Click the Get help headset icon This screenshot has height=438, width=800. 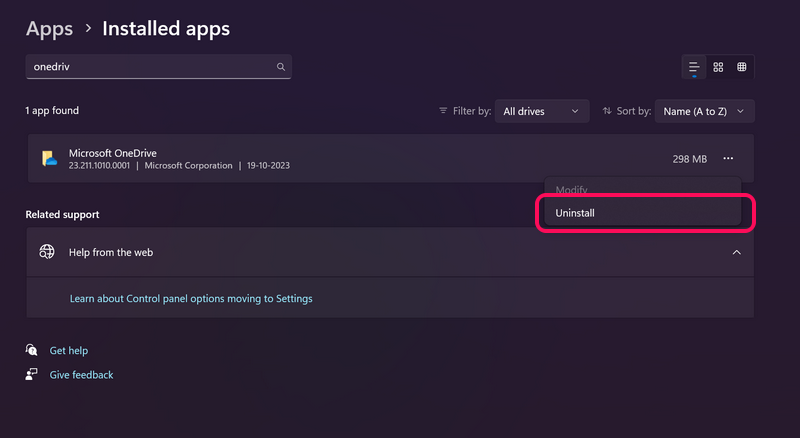[x=32, y=351]
